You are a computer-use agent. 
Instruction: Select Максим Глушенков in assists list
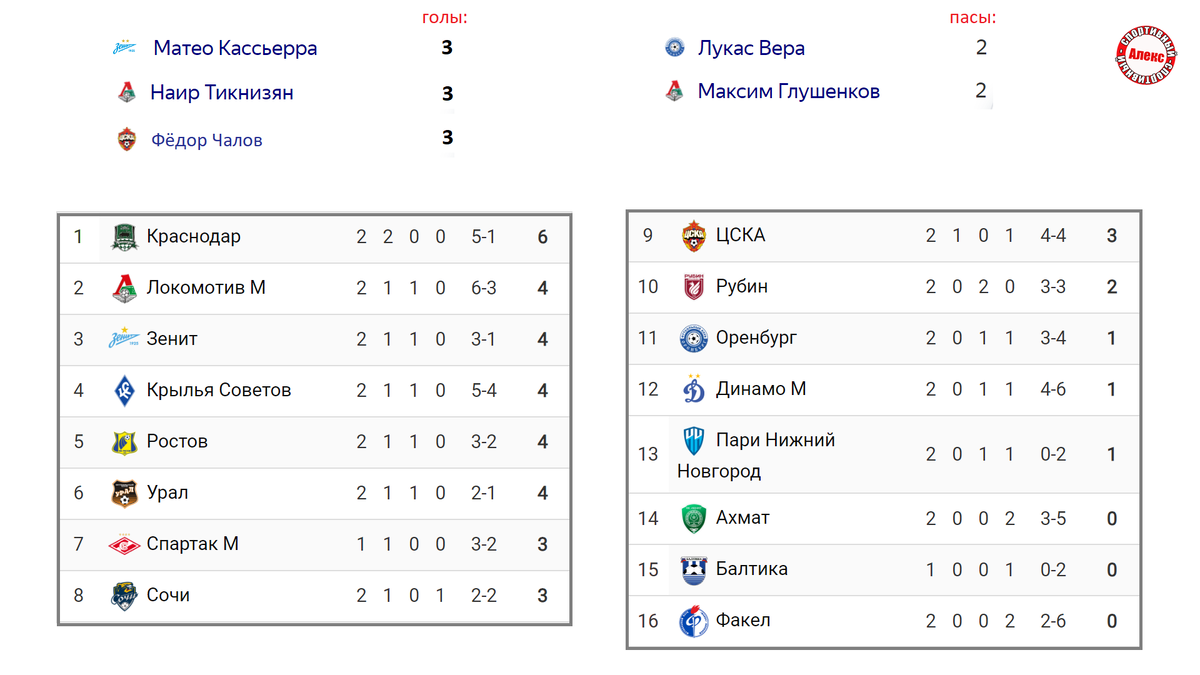(x=789, y=92)
